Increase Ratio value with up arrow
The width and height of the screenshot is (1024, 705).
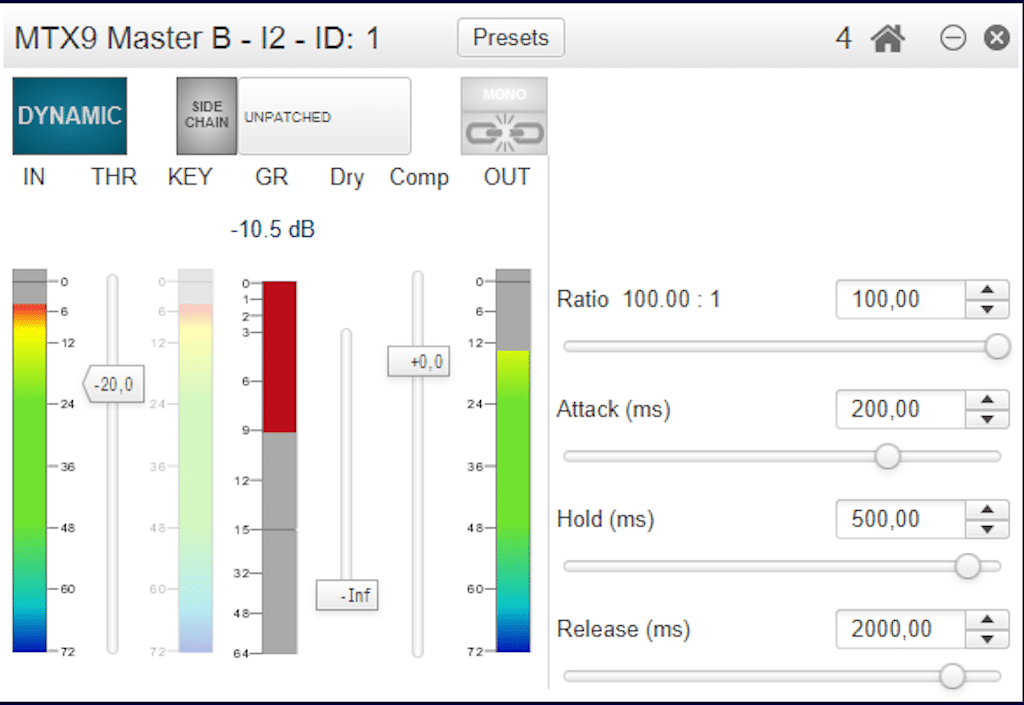(x=988, y=290)
